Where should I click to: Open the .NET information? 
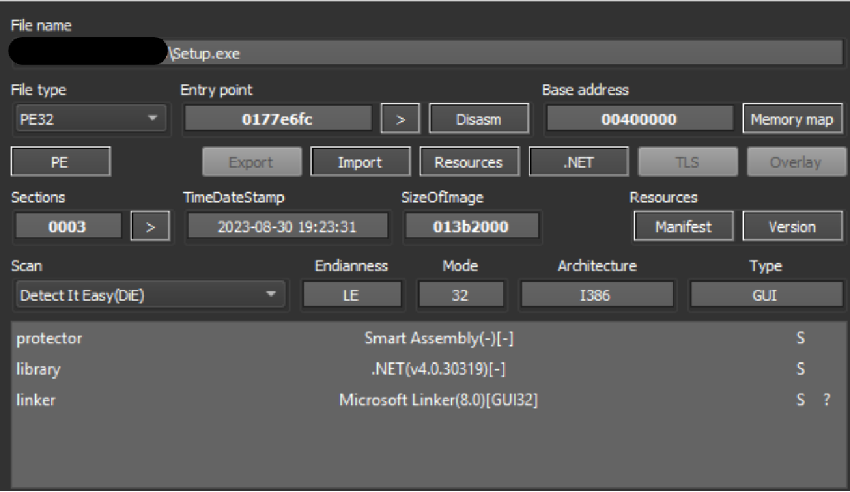tap(579, 162)
